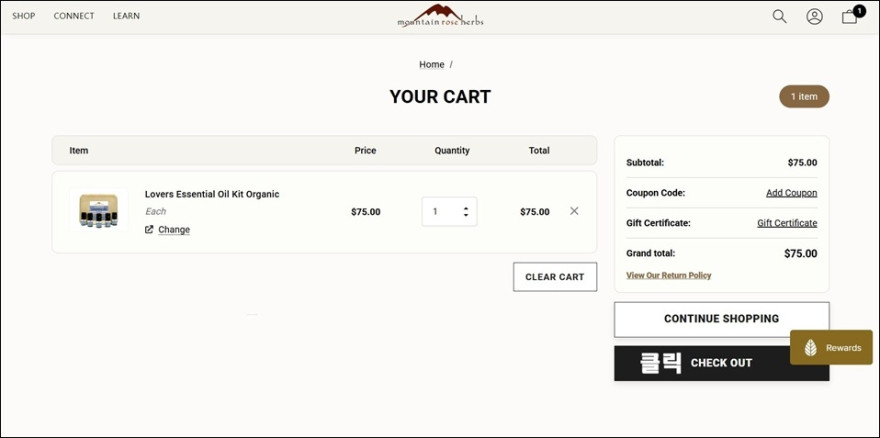The image size is (880, 438).
Task: Open the LEARN menu
Action: pyautogui.click(x=126, y=16)
